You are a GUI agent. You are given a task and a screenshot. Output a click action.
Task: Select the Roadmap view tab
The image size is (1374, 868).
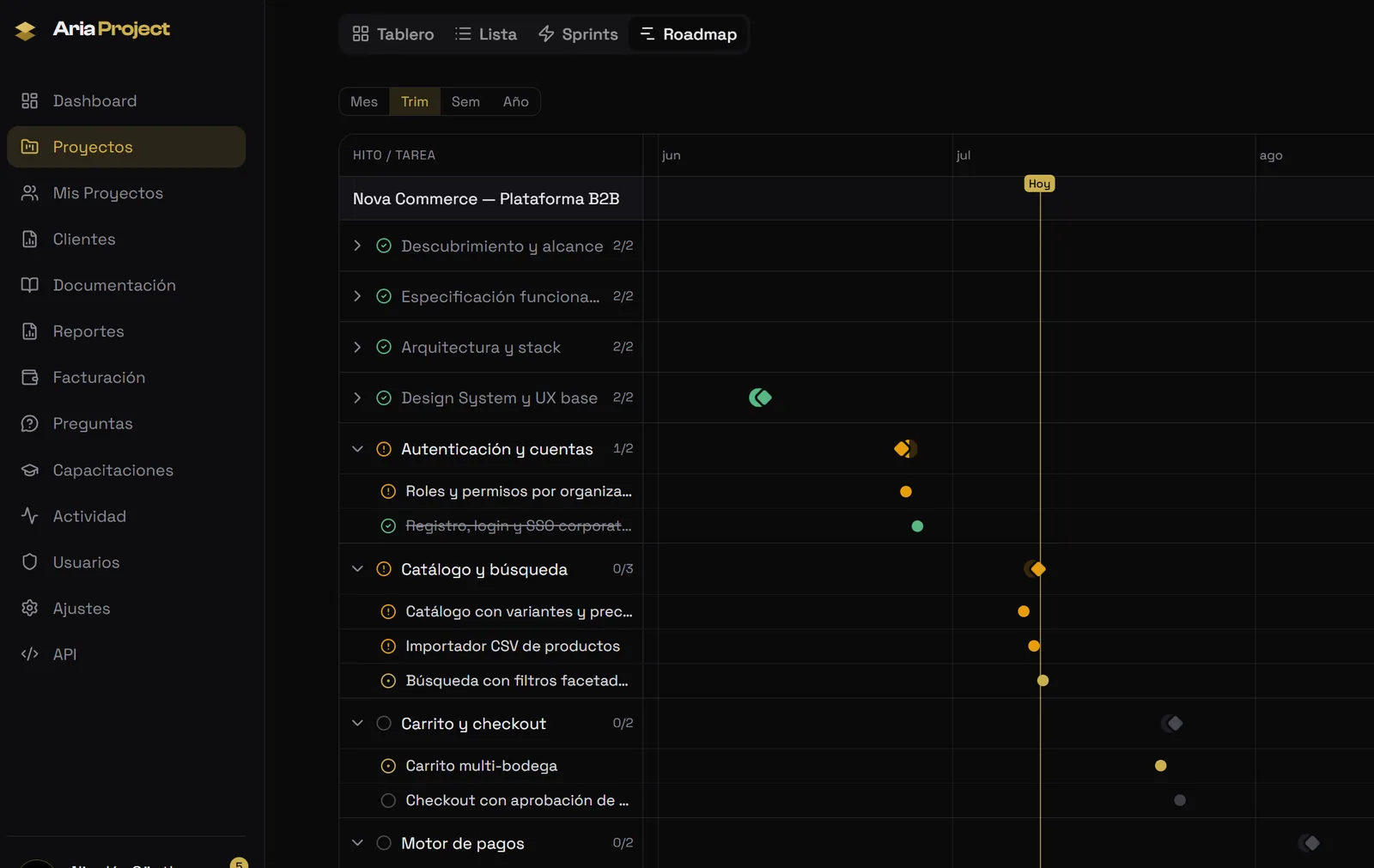689,34
